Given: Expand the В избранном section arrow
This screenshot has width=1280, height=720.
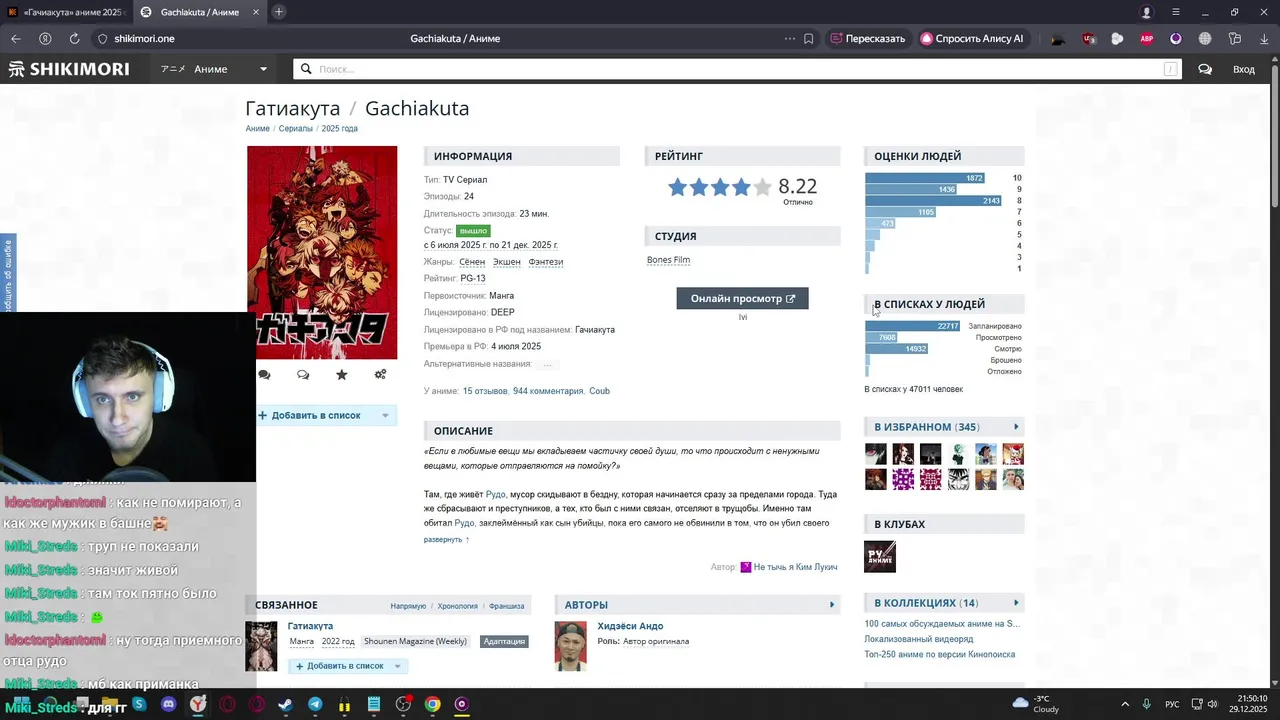Looking at the screenshot, I should [1016, 427].
